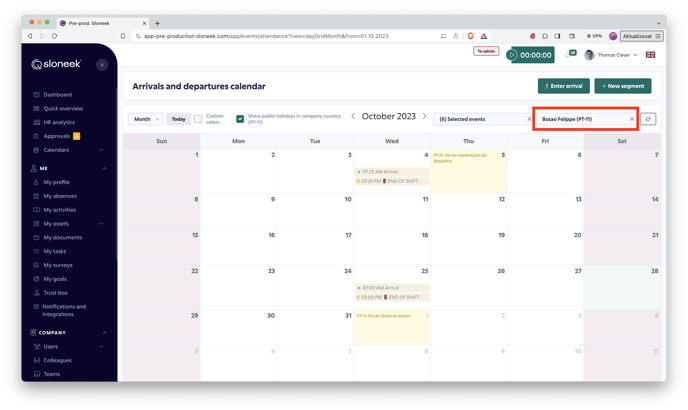Start the 00:00:00 timer play button
The height and width of the screenshot is (410, 688).
(x=511, y=55)
